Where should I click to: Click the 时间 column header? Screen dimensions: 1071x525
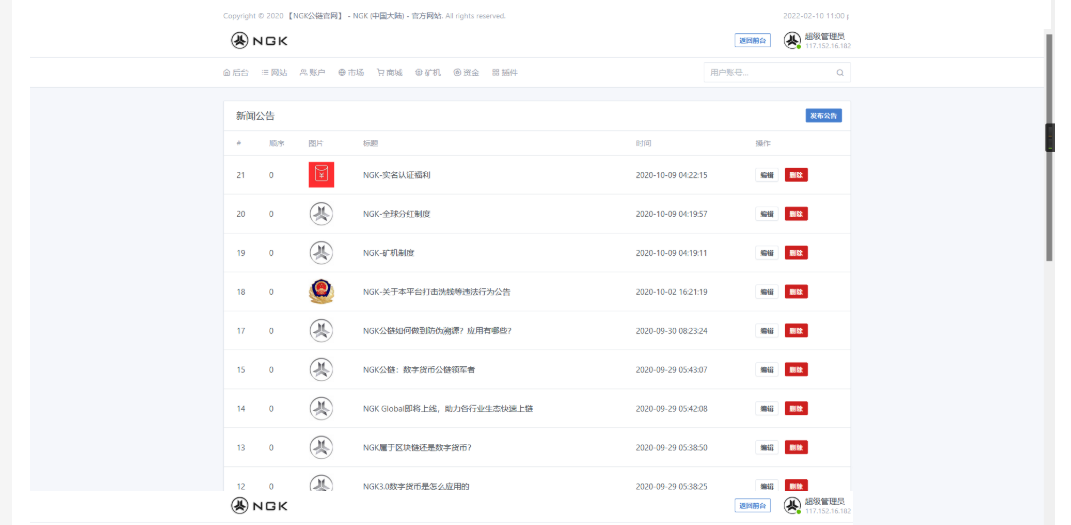[643, 143]
